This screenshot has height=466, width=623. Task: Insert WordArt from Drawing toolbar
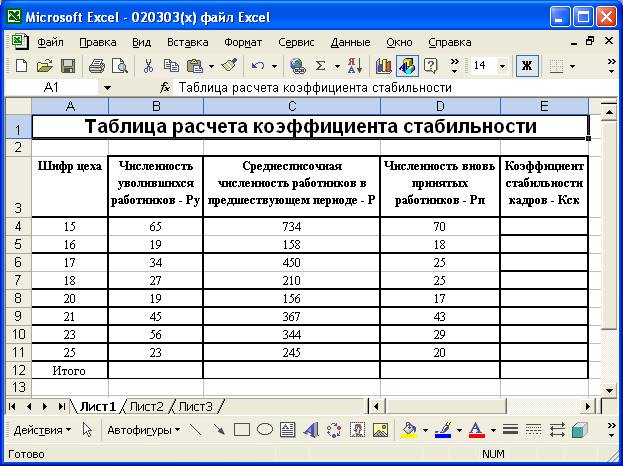pos(311,429)
